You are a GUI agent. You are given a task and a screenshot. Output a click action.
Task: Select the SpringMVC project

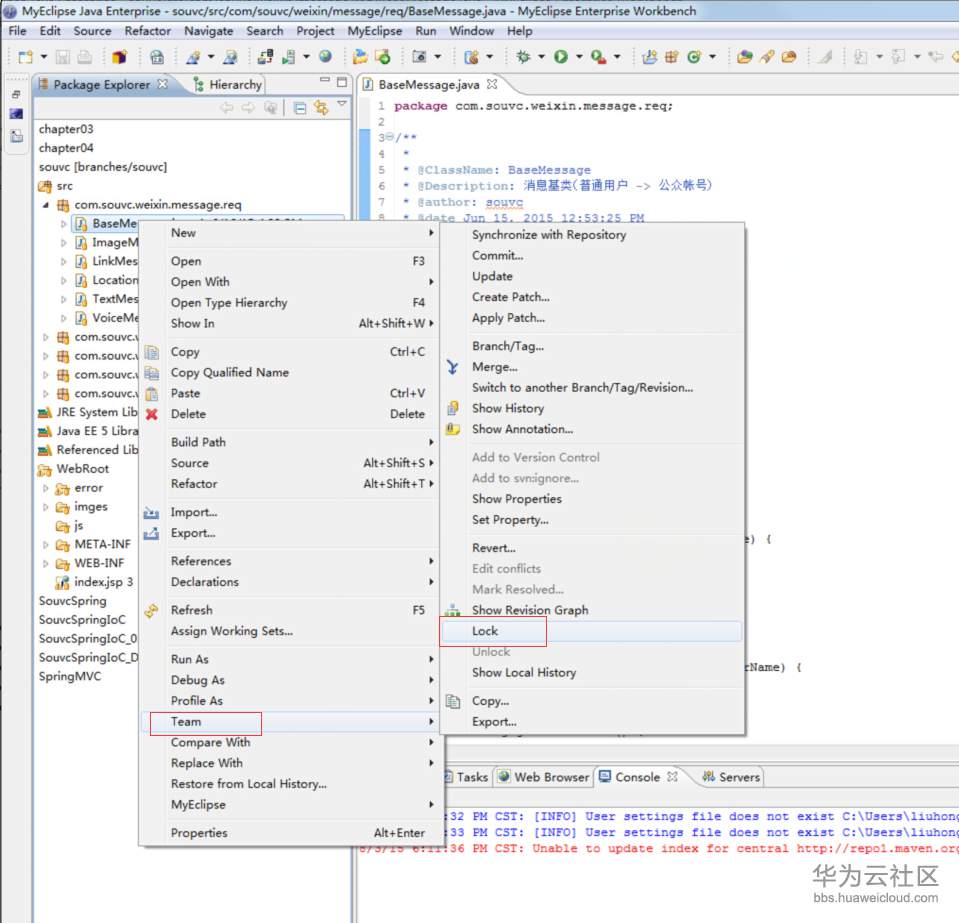point(70,676)
